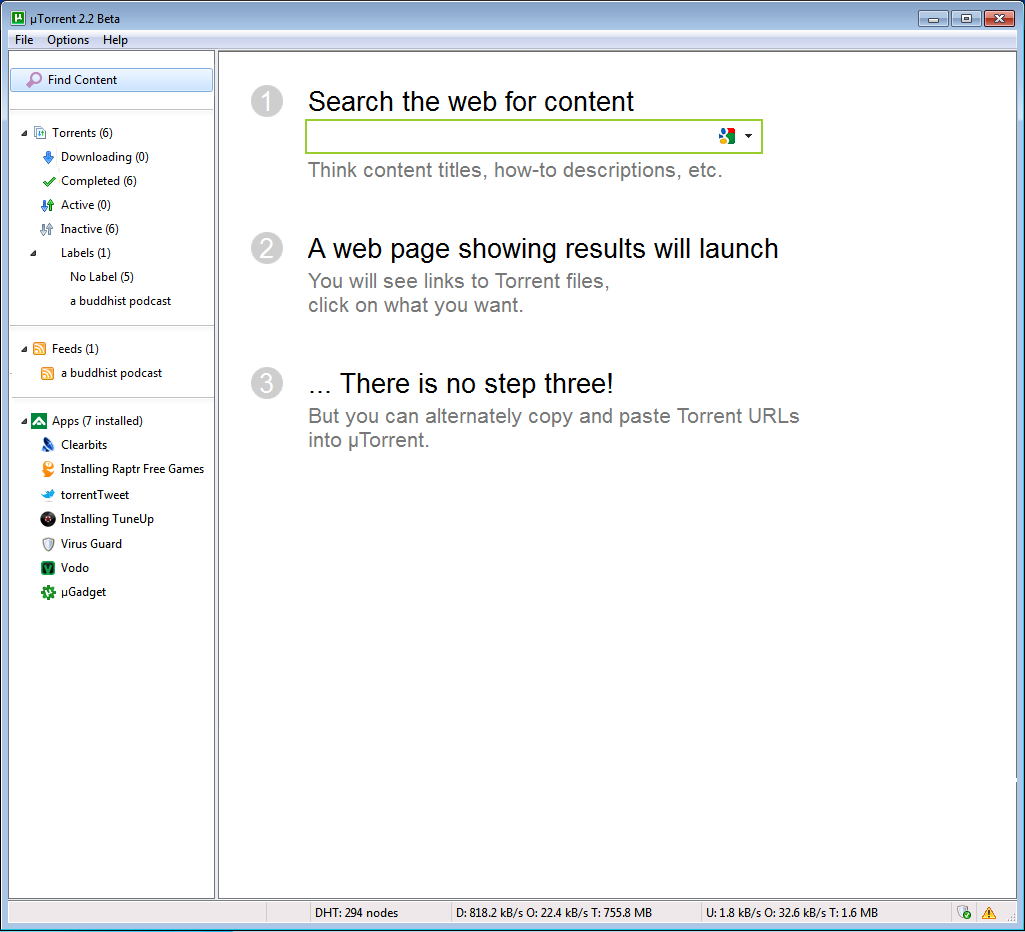Select Labels (1) entry
Image resolution: width=1025 pixels, height=932 pixels.
point(86,253)
